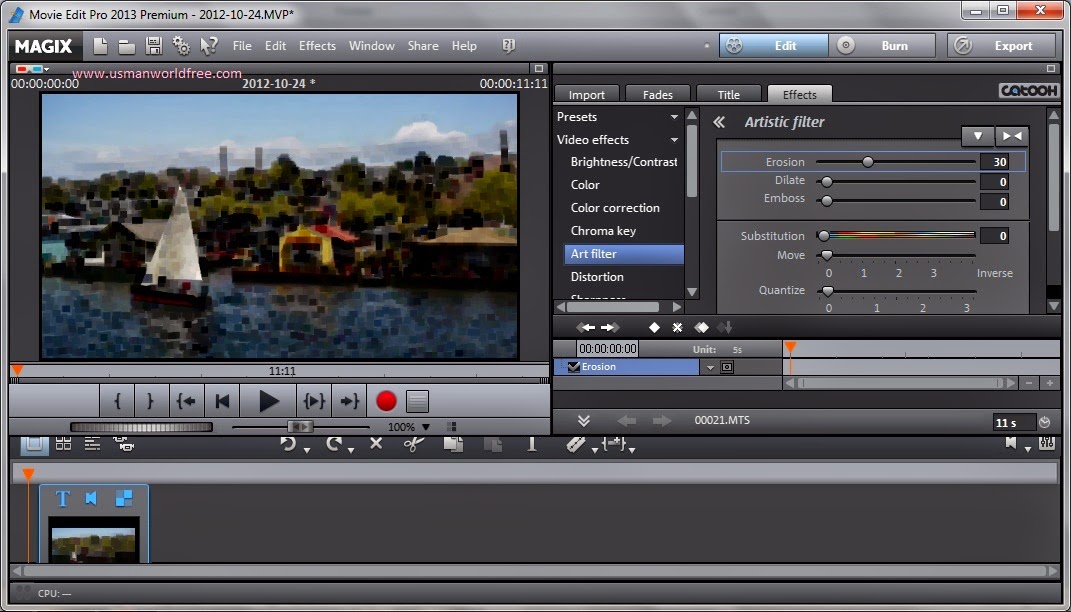Image resolution: width=1071 pixels, height=612 pixels.
Task: Toggle the clip title T icon
Action: [x=62, y=499]
